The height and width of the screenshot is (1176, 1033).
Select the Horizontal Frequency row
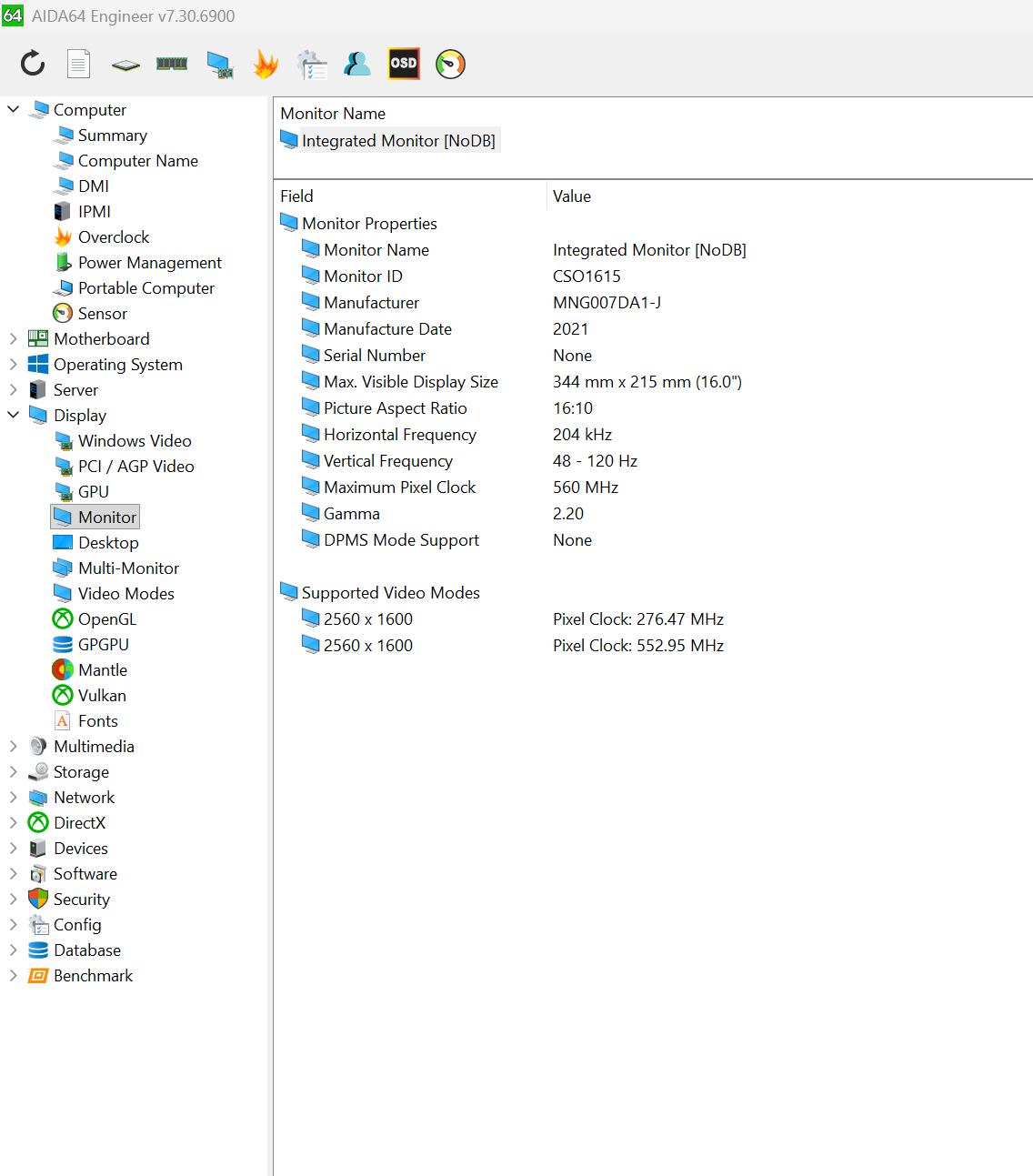653,435
